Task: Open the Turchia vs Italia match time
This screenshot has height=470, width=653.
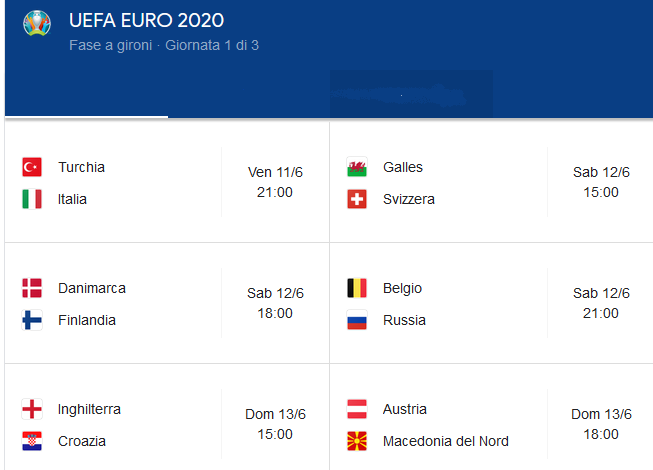Action: pos(275,182)
